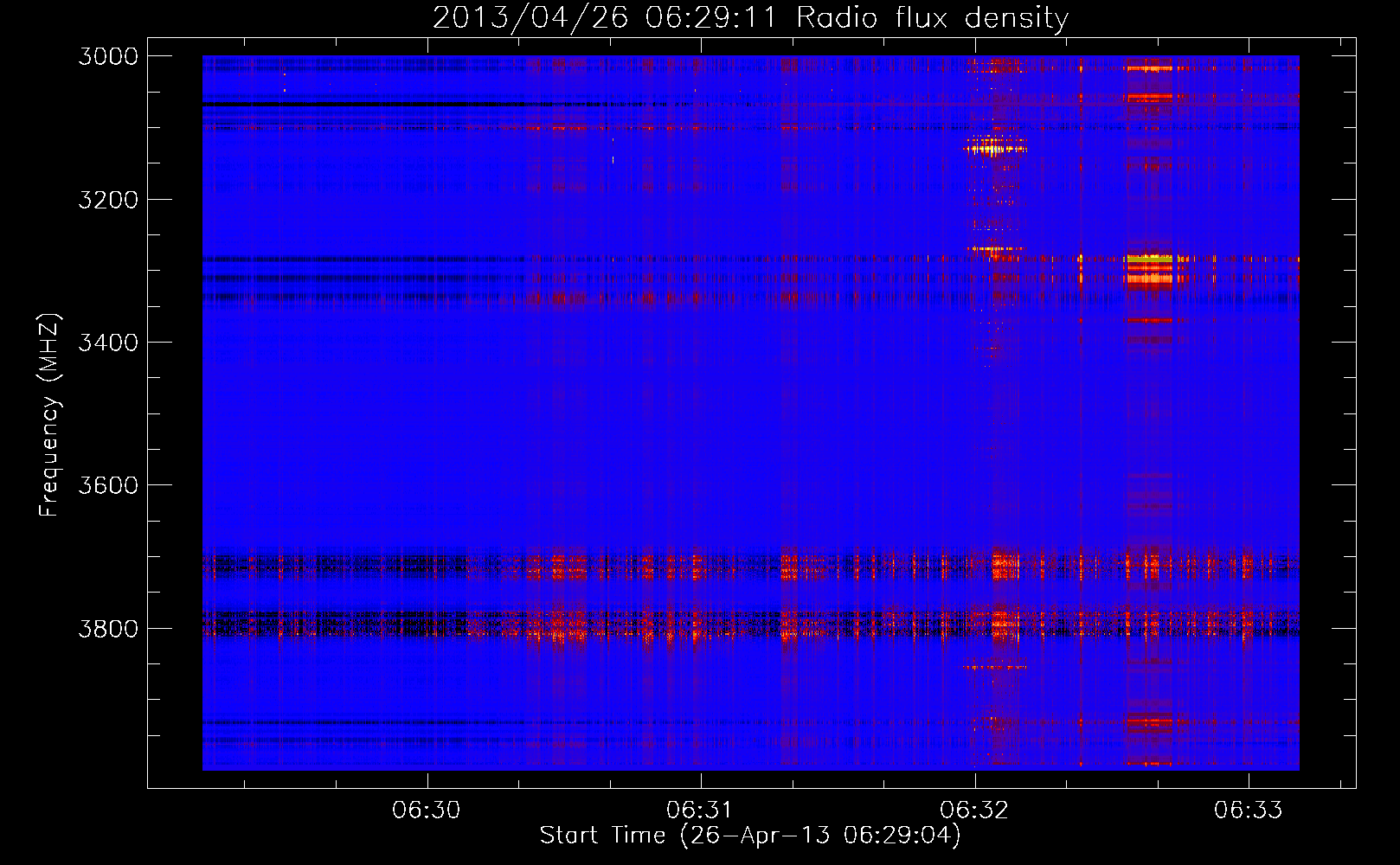The height and width of the screenshot is (865, 1400).
Task: Click the plot title "2013/04/26 06:29:11 Radio flux density"
Action: (751, 18)
